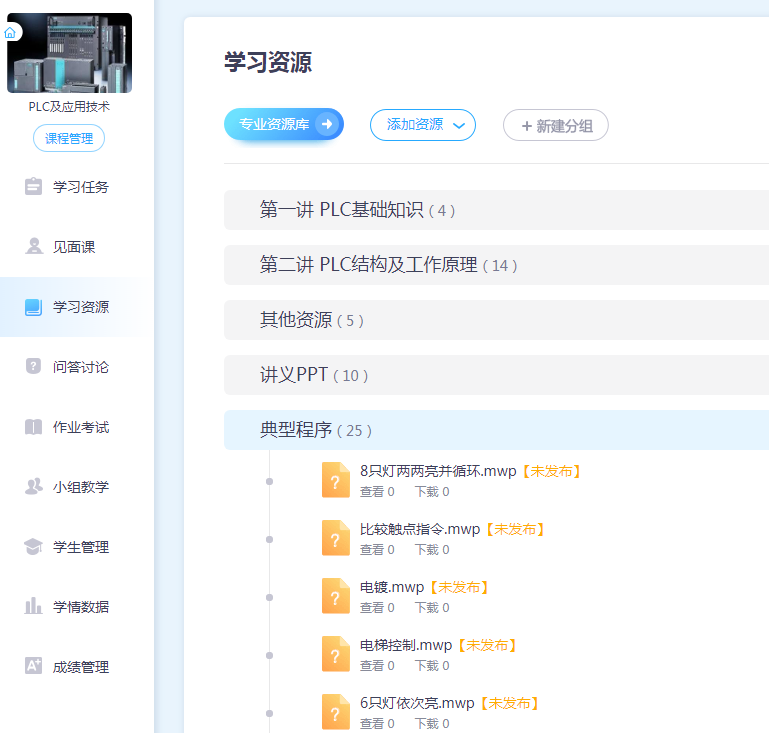Viewport: 769px width, 733px height.
Task: Expand 第二讲 PLC结构及工作原理 group
Action: tap(496, 265)
